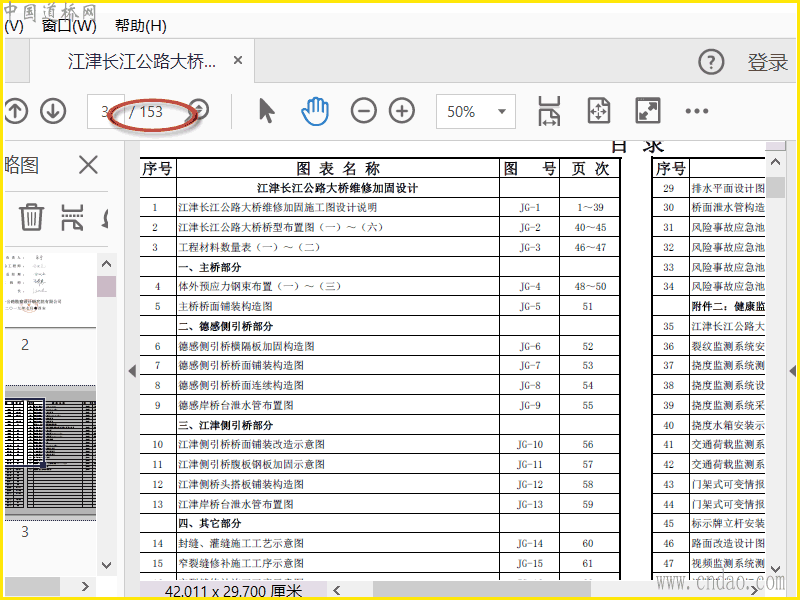Click the page number input field

[x=106, y=111]
